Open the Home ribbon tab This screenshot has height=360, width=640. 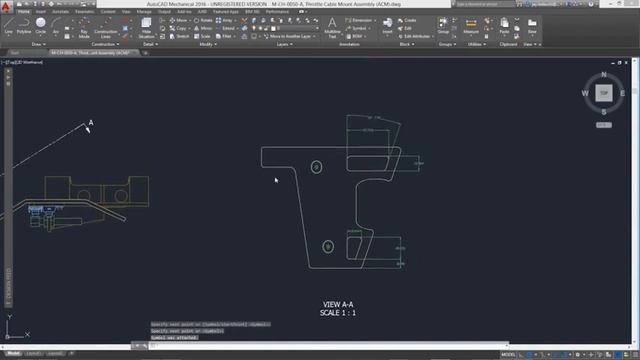[24, 11]
